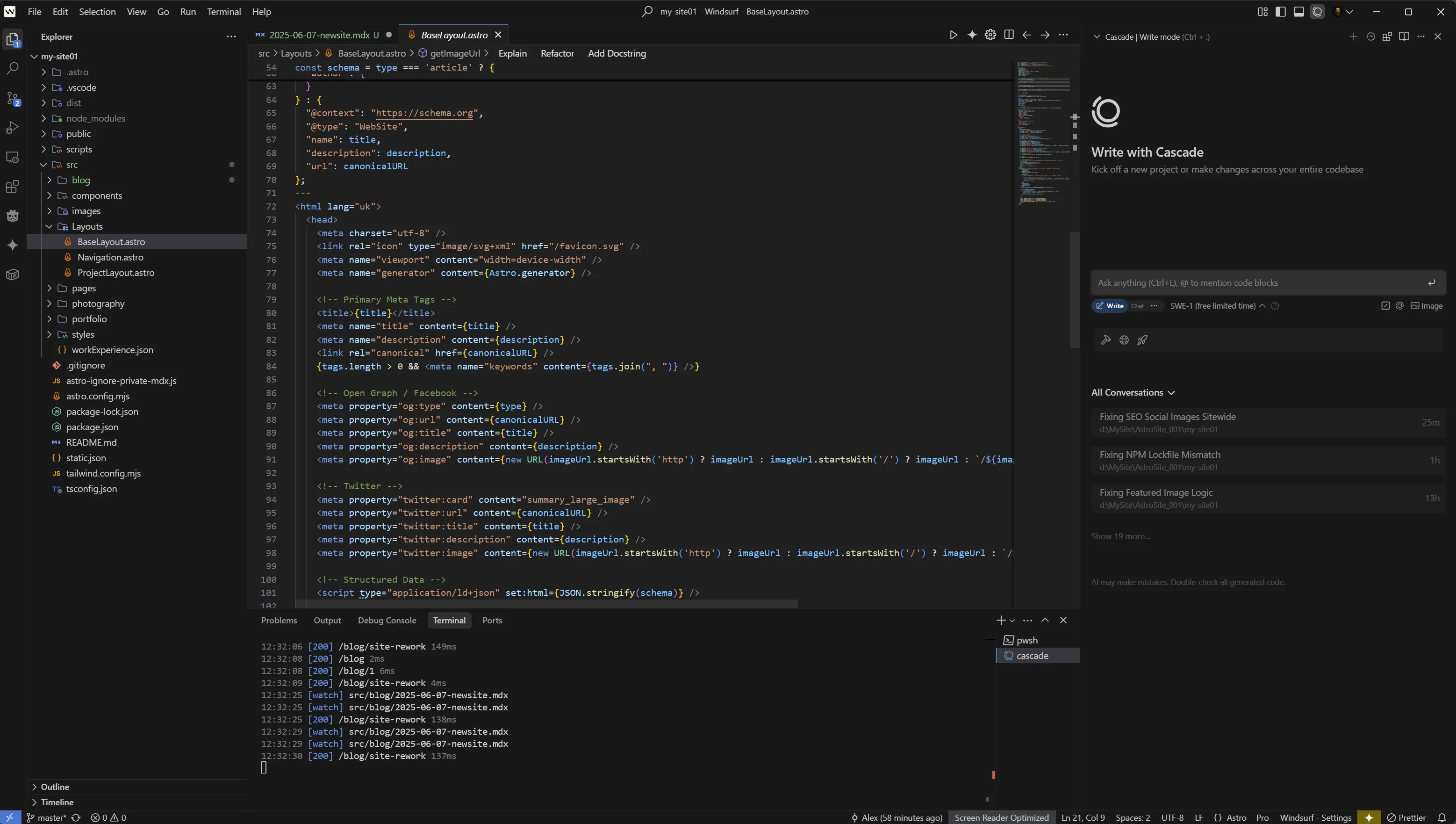Submit the Cascade prompt with the enter arrow
The height and width of the screenshot is (824, 1456).
[1432, 283]
